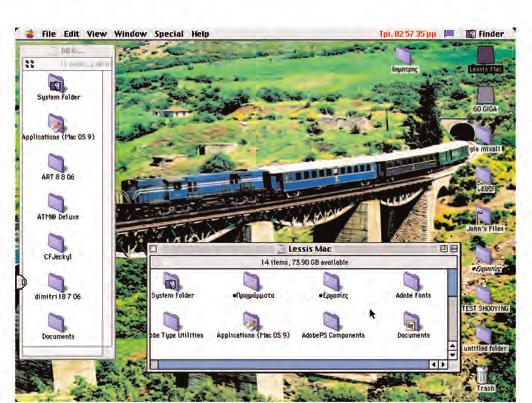Select System Folder in the left window
The image size is (532, 403).
58,87
